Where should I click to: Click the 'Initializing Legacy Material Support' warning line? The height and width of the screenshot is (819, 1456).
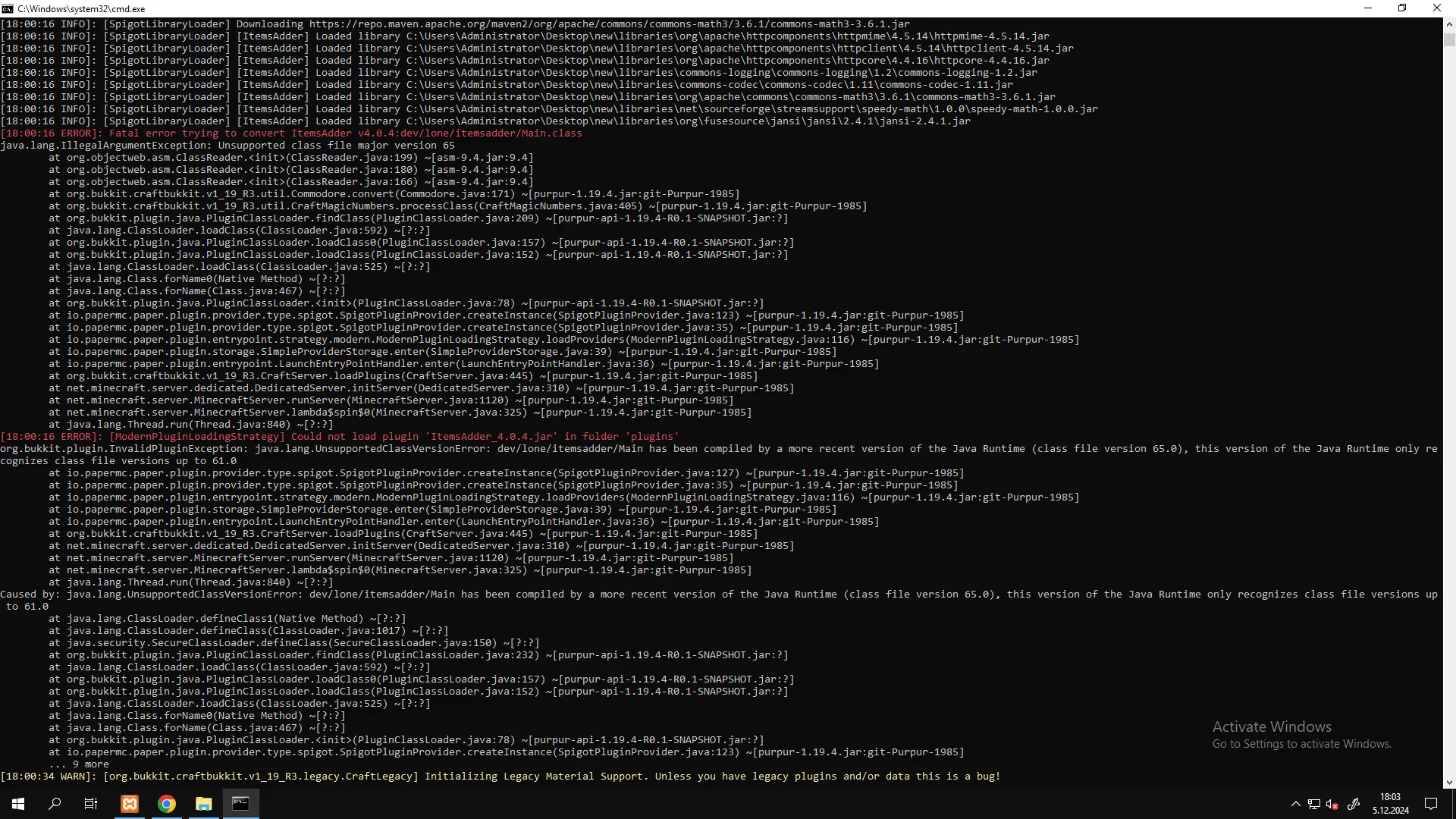click(500, 776)
